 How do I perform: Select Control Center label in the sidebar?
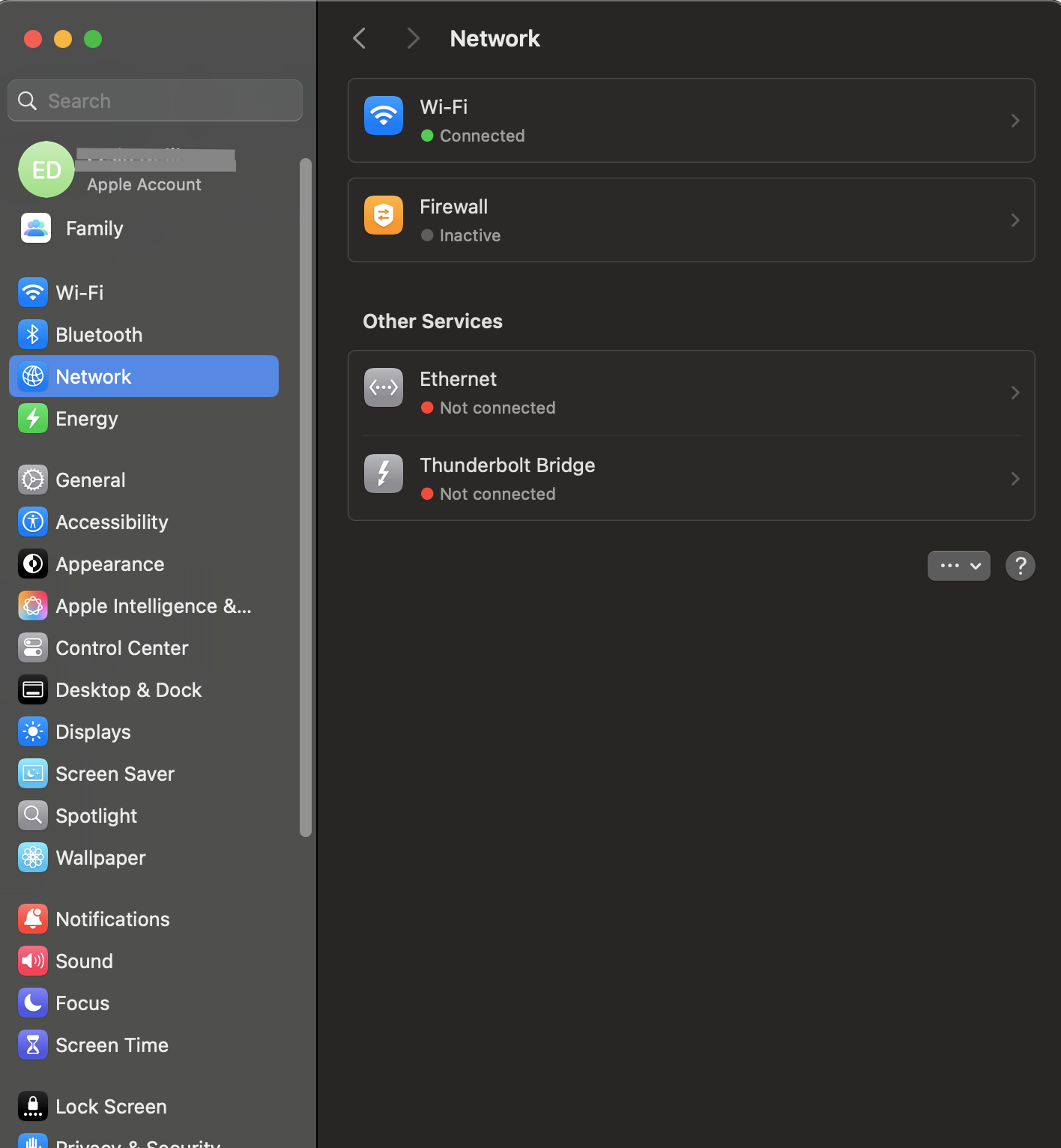coord(122,648)
